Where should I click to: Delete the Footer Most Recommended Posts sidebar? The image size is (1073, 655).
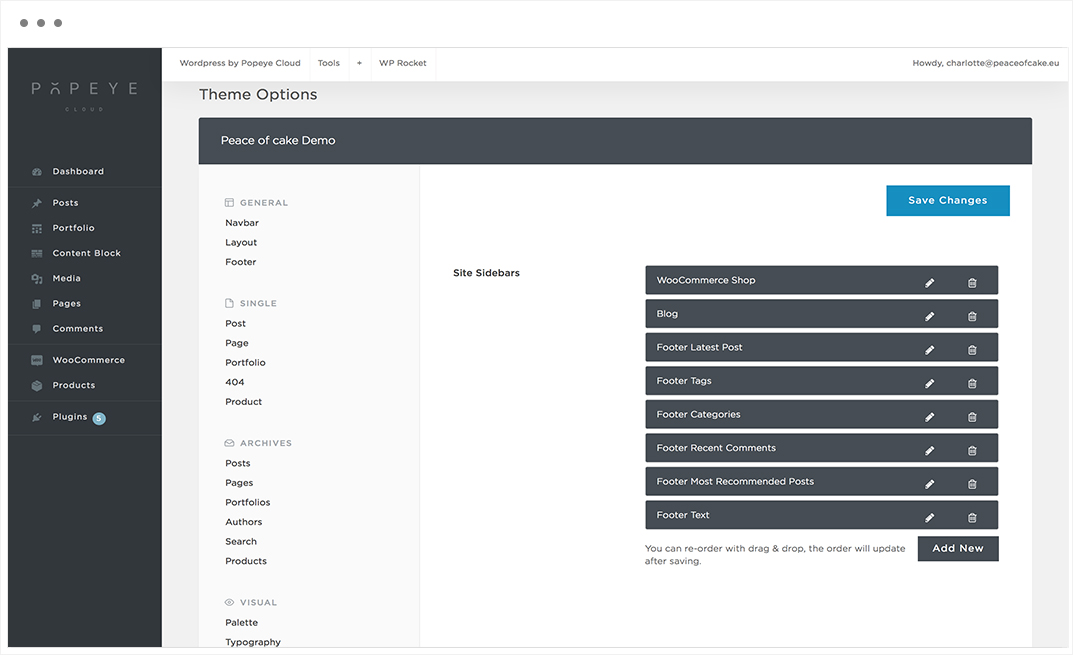click(972, 484)
